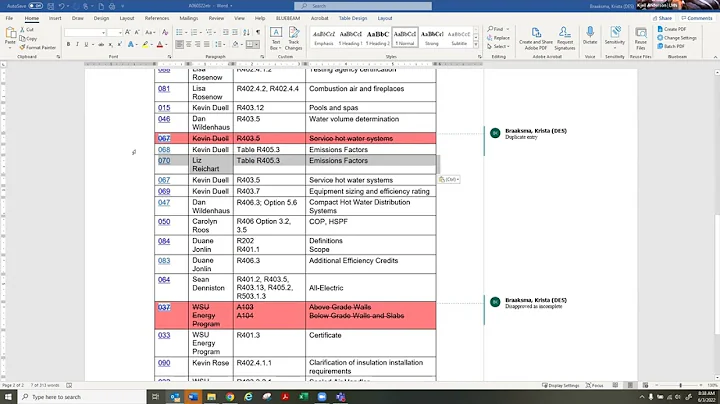Copy the selection to the clipboard
The image size is (720, 404).
(28, 39)
